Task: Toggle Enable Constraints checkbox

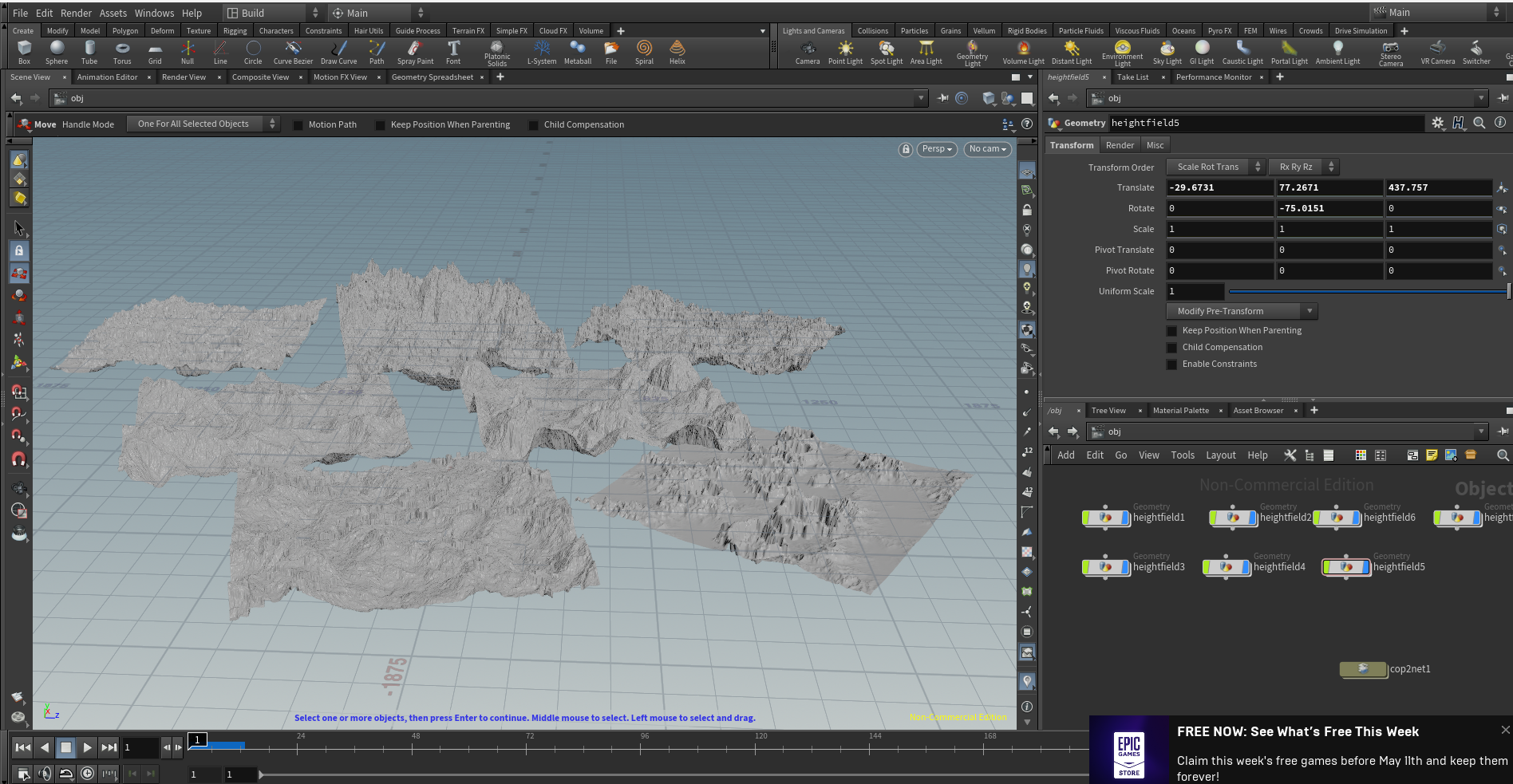Action: [1172, 364]
